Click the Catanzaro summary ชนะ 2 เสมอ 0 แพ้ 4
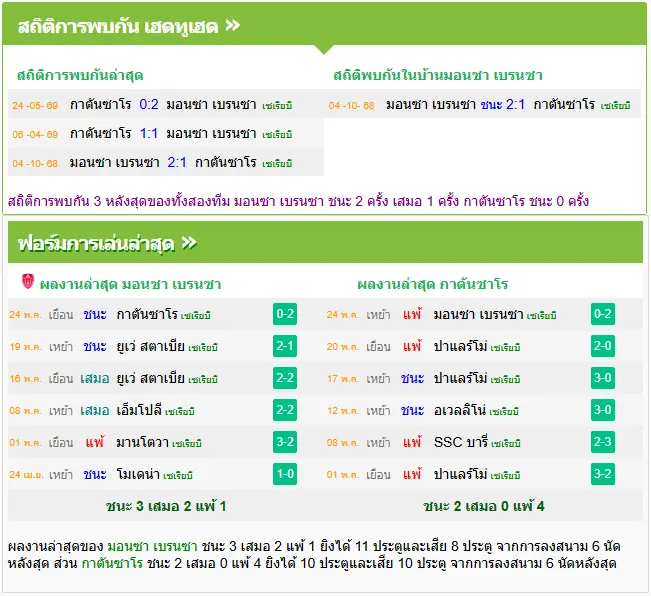Screen dimensions: 651x596 click(x=484, y=506)
